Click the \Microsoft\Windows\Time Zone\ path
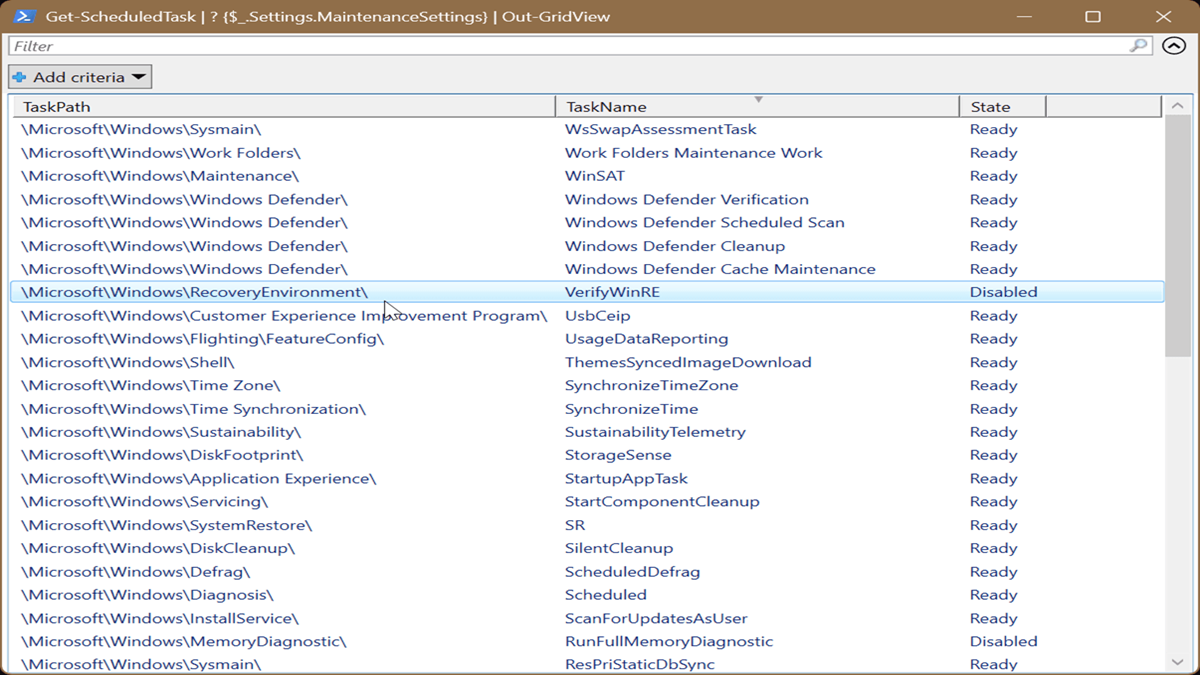The image size is (1200, 675). (x=150, y=385)
